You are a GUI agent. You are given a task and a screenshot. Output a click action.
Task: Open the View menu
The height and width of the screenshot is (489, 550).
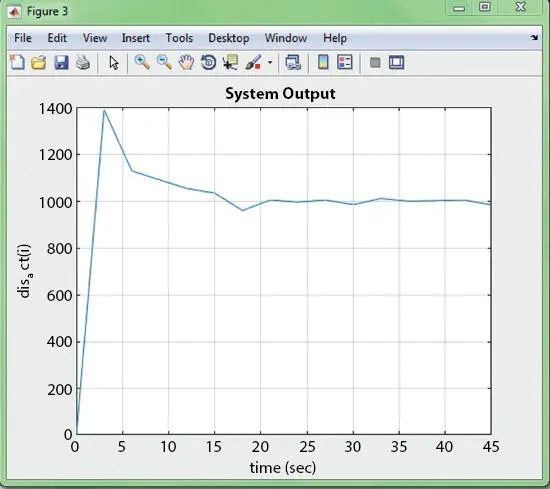point(95,38)
